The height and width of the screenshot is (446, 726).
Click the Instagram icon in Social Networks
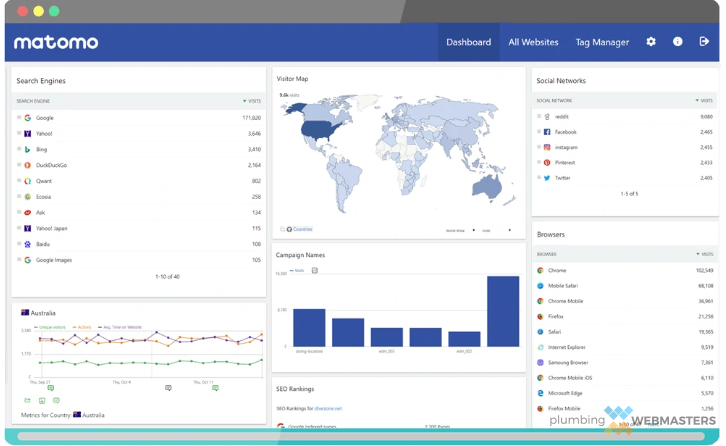(x=547, y=147)
